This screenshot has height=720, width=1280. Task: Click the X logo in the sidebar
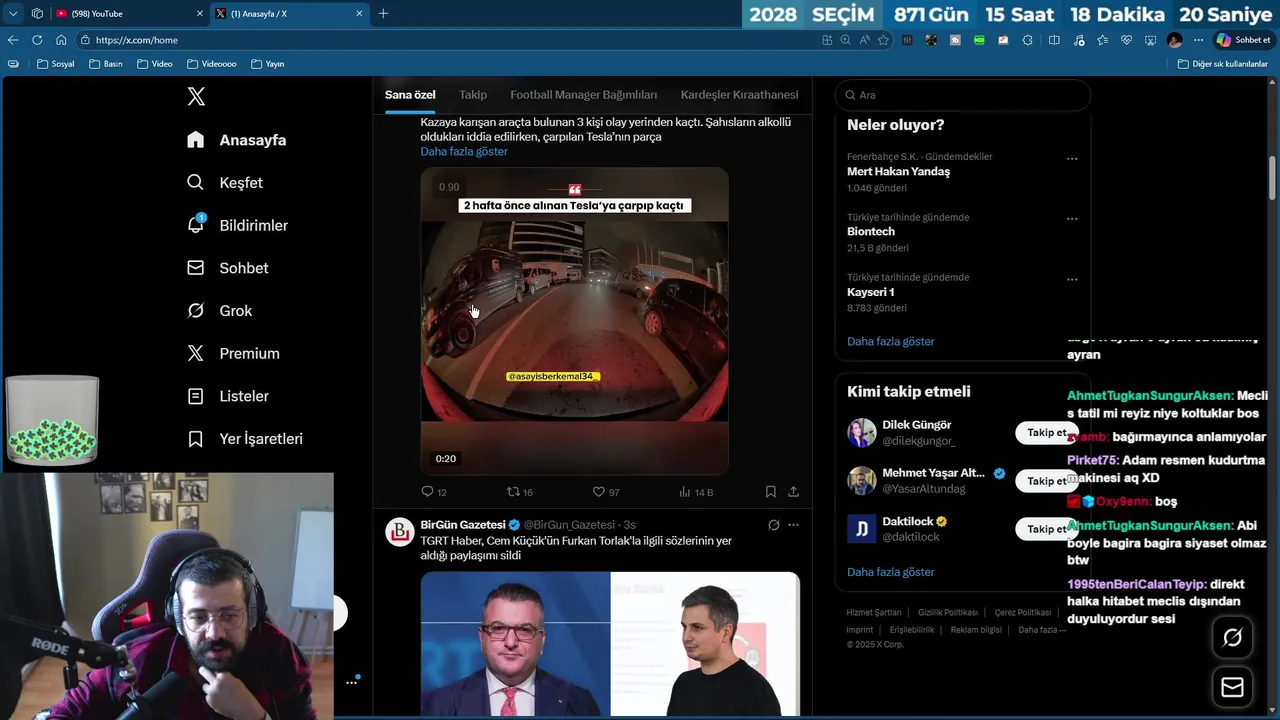196,96
